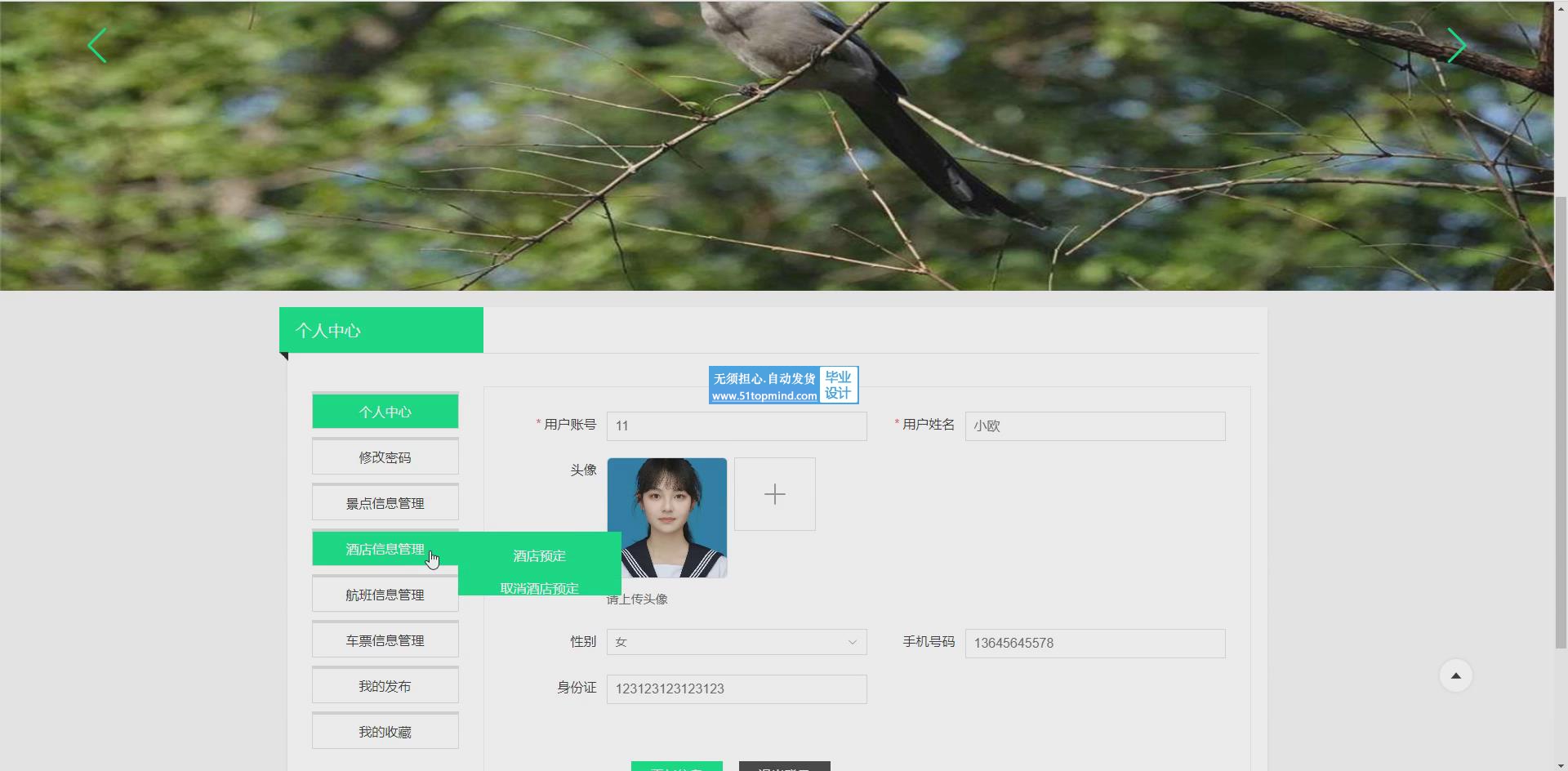Open 车票信息管理 in the sidebar

pos(385,640)
